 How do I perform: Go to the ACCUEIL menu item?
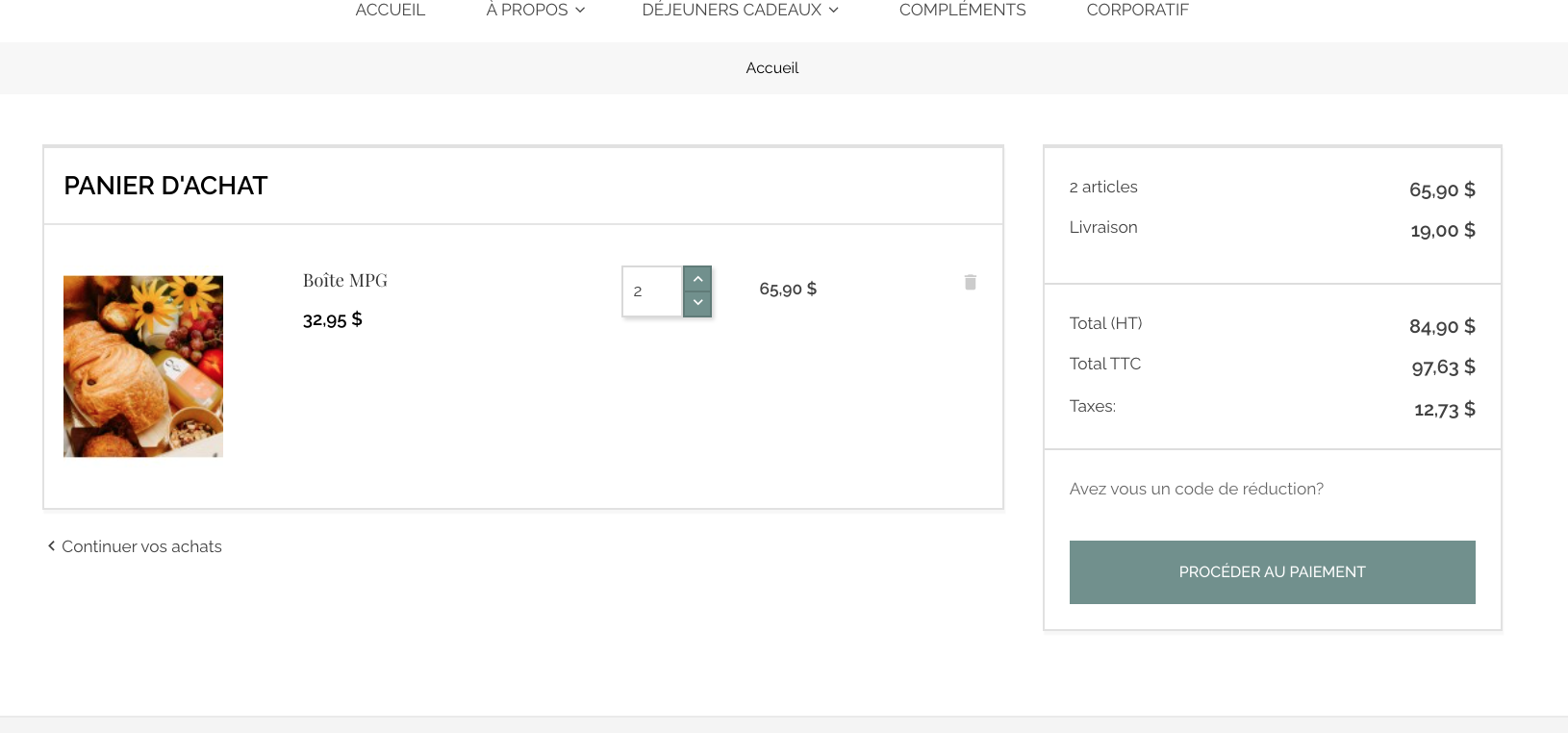[x=391, y=10]
